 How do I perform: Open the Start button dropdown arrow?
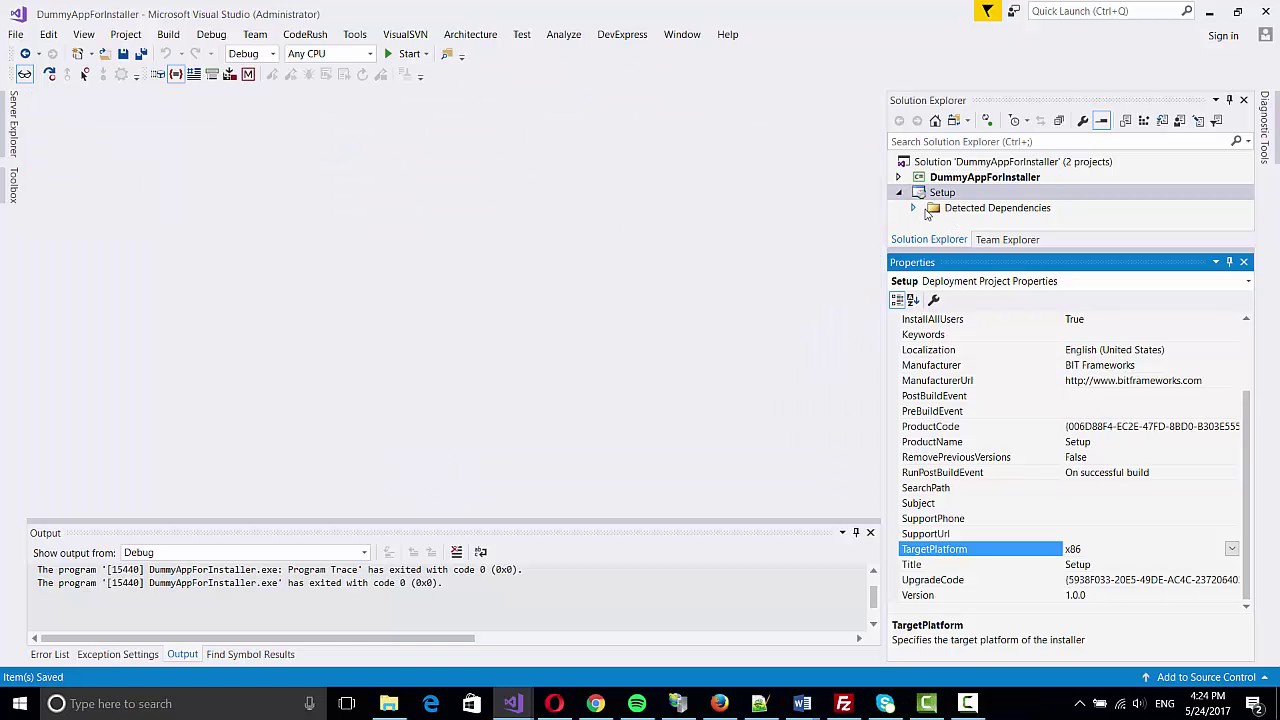(x=426, y=54)
